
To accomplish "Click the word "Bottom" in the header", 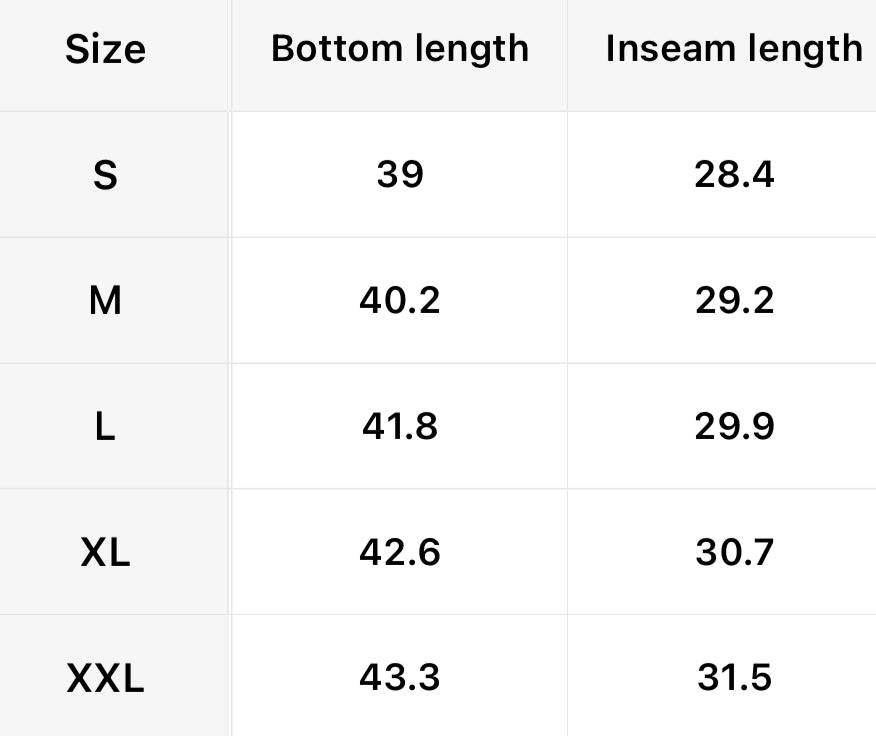I will point(333,48).
